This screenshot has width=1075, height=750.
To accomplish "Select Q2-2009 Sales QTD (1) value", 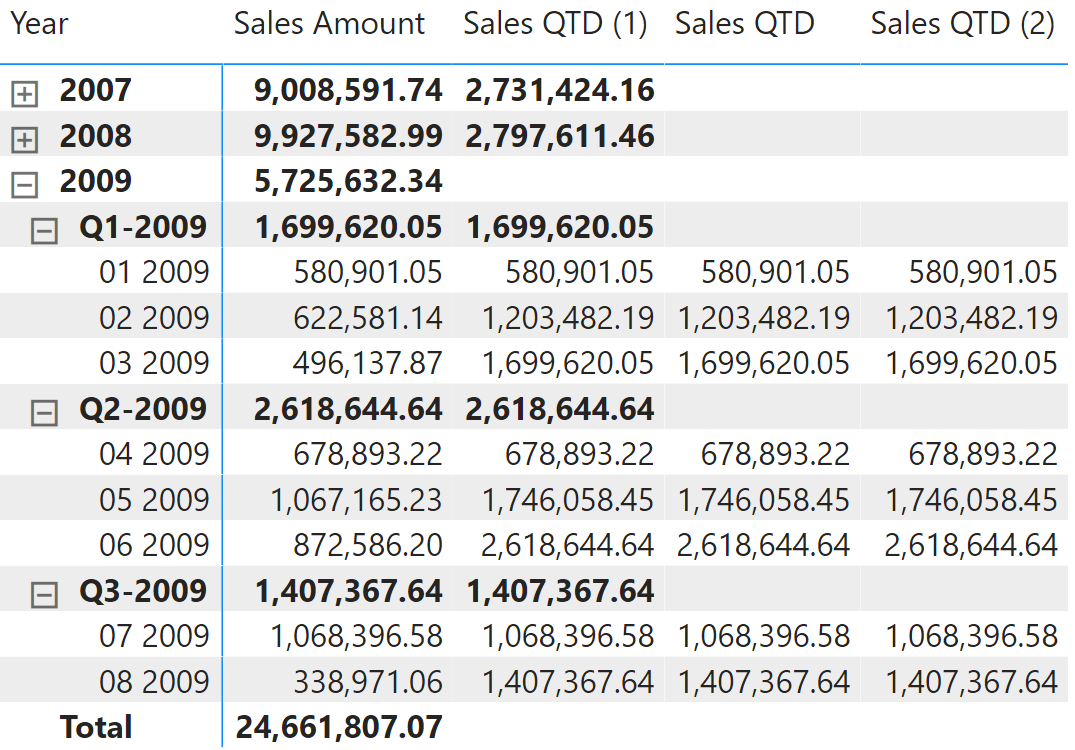I will (x=560, y=409).
